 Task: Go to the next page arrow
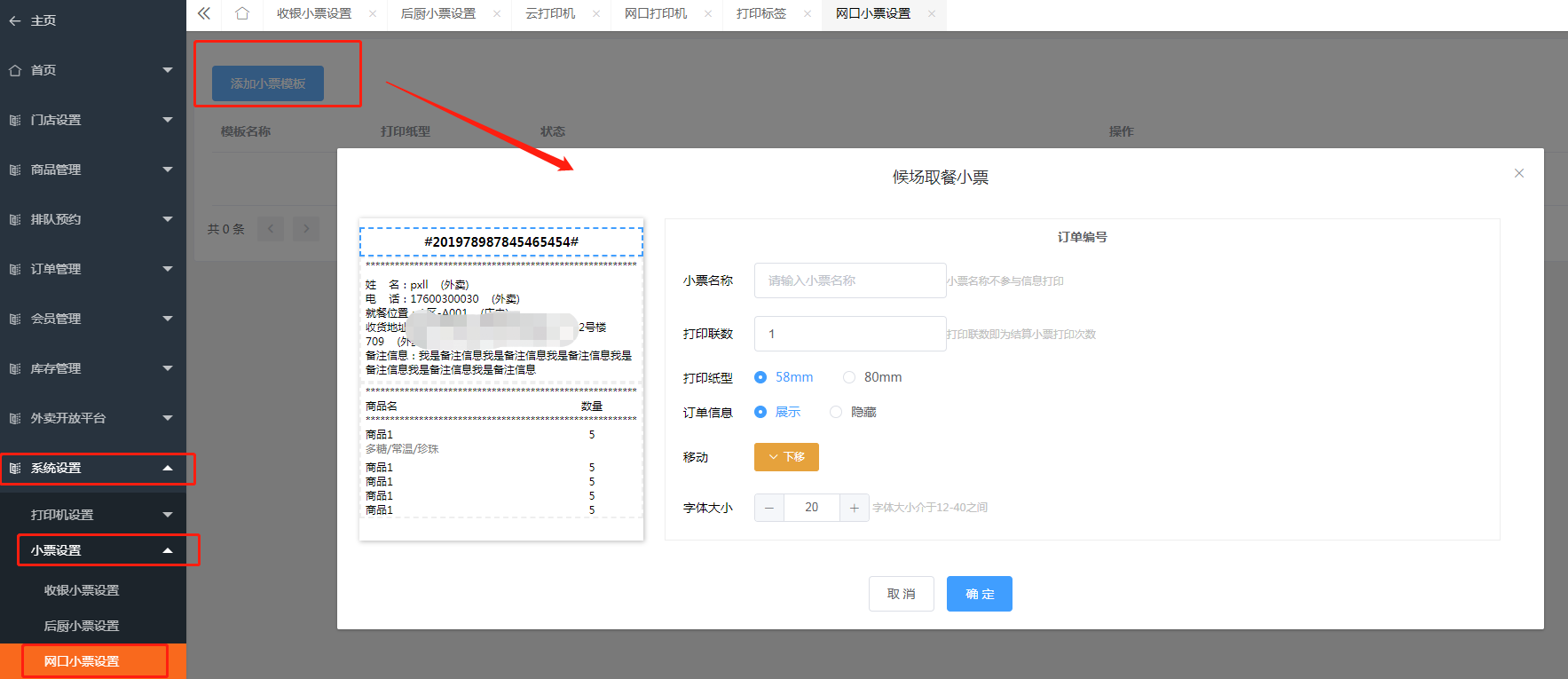[306, 229]
